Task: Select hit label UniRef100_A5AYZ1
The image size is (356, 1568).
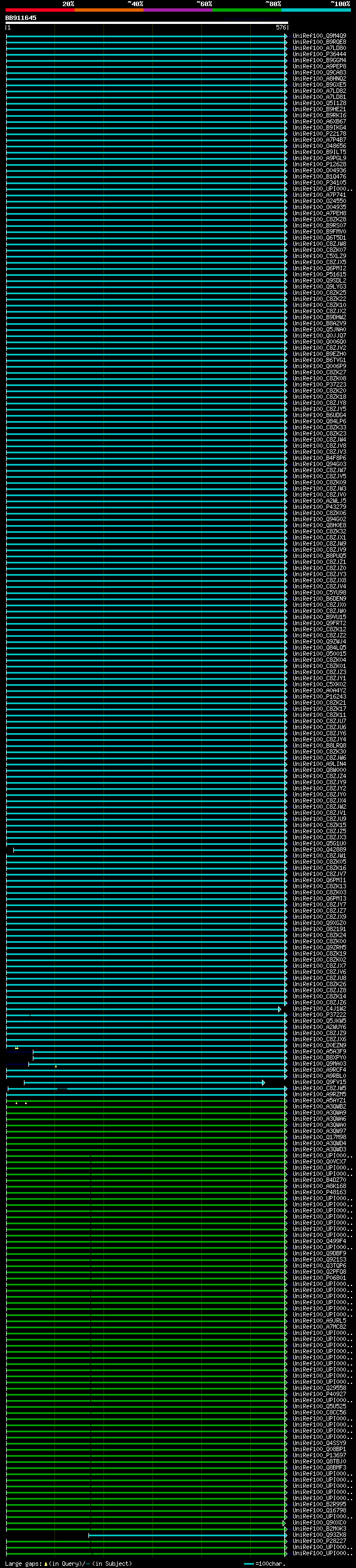Action: pos(319,1101)
